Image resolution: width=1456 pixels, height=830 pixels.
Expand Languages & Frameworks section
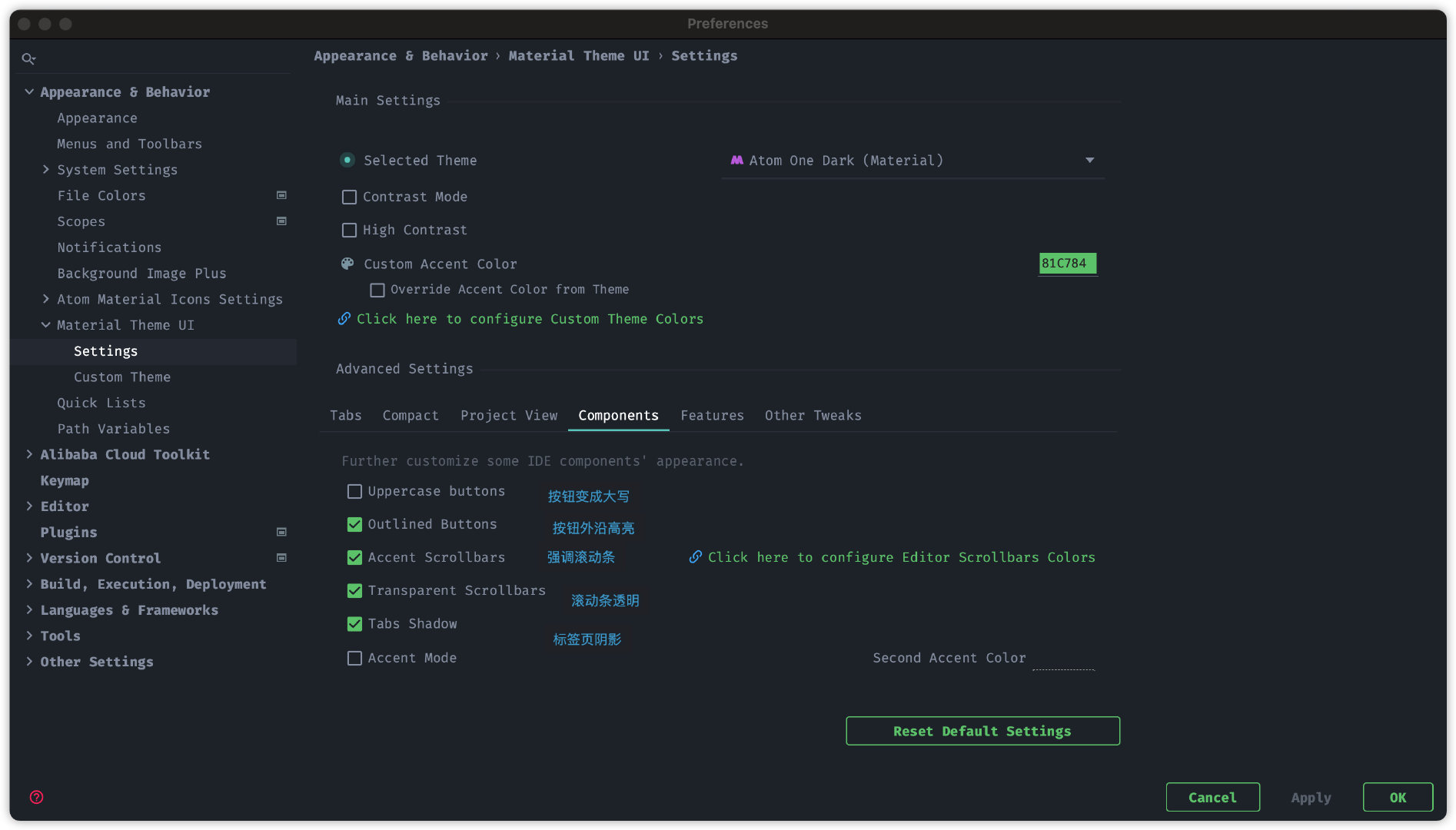pyautogui.click(x=29, y=609)
